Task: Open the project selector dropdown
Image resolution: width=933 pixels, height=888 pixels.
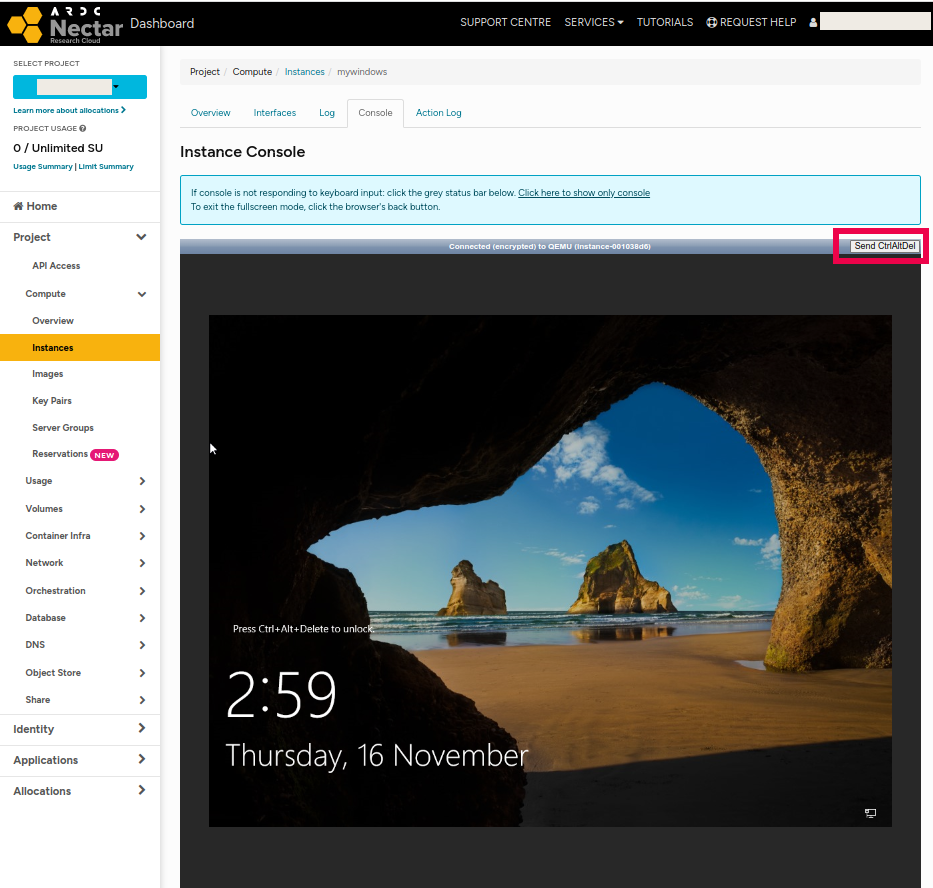Action: tap(80, 87)
